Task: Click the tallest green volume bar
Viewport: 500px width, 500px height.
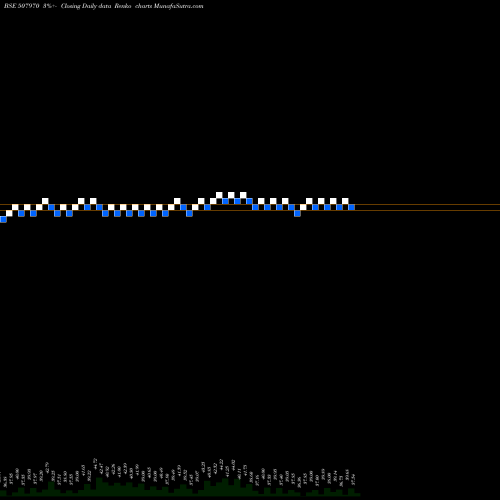Action: pos(99,486)
